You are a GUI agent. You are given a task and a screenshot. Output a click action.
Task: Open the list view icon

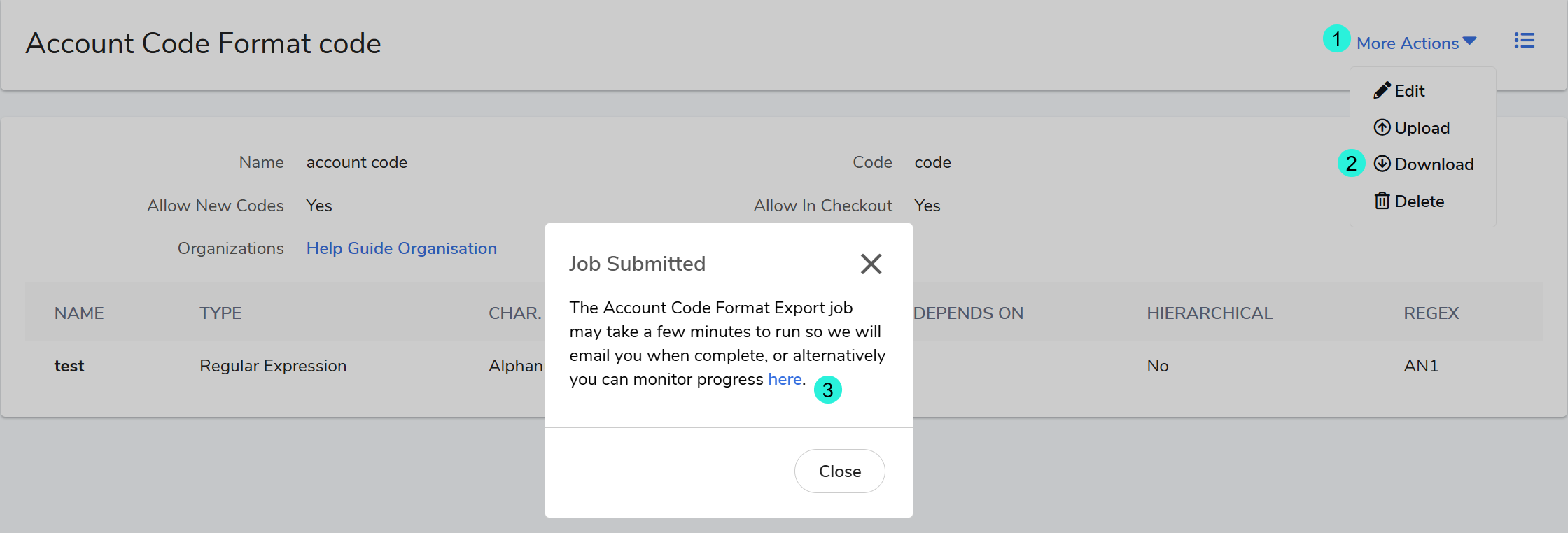1524,41
